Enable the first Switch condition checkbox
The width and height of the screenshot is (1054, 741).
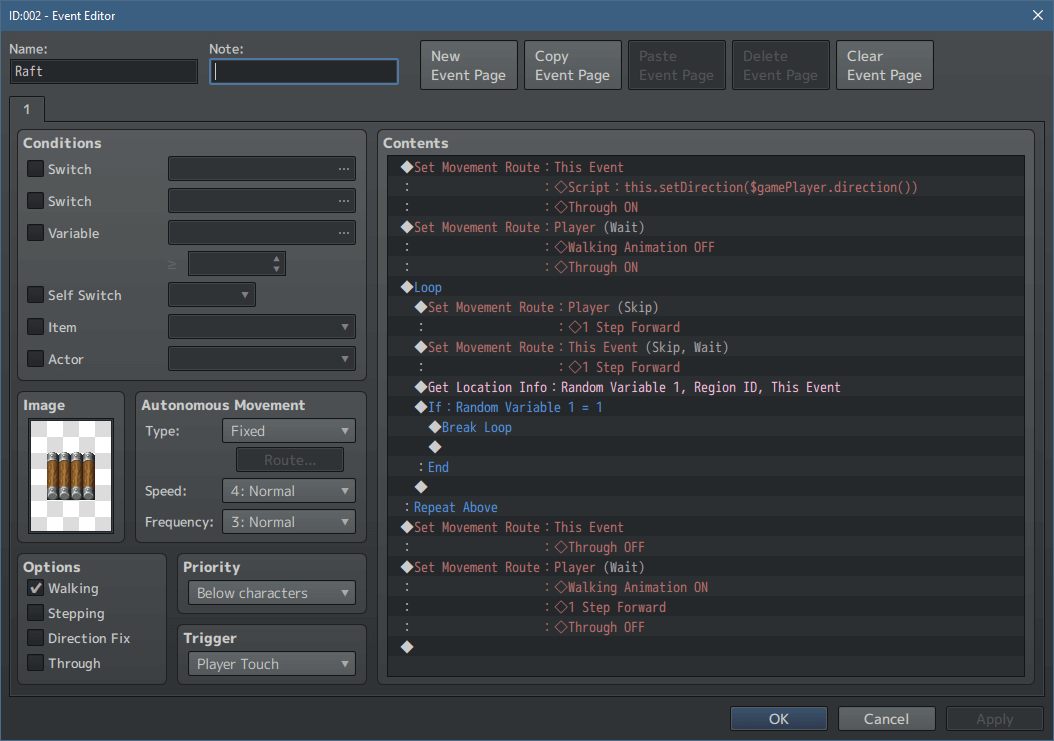36,169
